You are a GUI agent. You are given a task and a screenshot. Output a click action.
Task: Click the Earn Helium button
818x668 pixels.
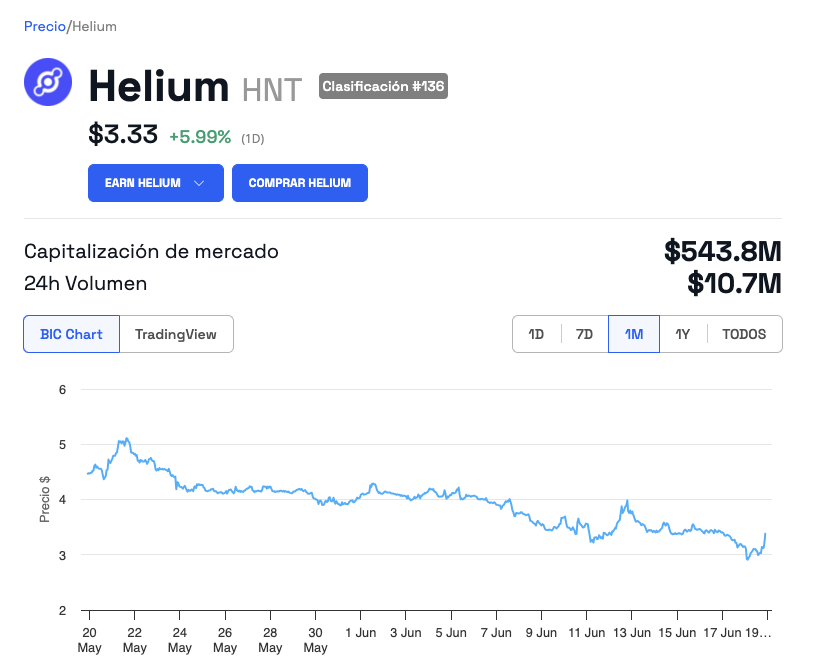point(143,183)
